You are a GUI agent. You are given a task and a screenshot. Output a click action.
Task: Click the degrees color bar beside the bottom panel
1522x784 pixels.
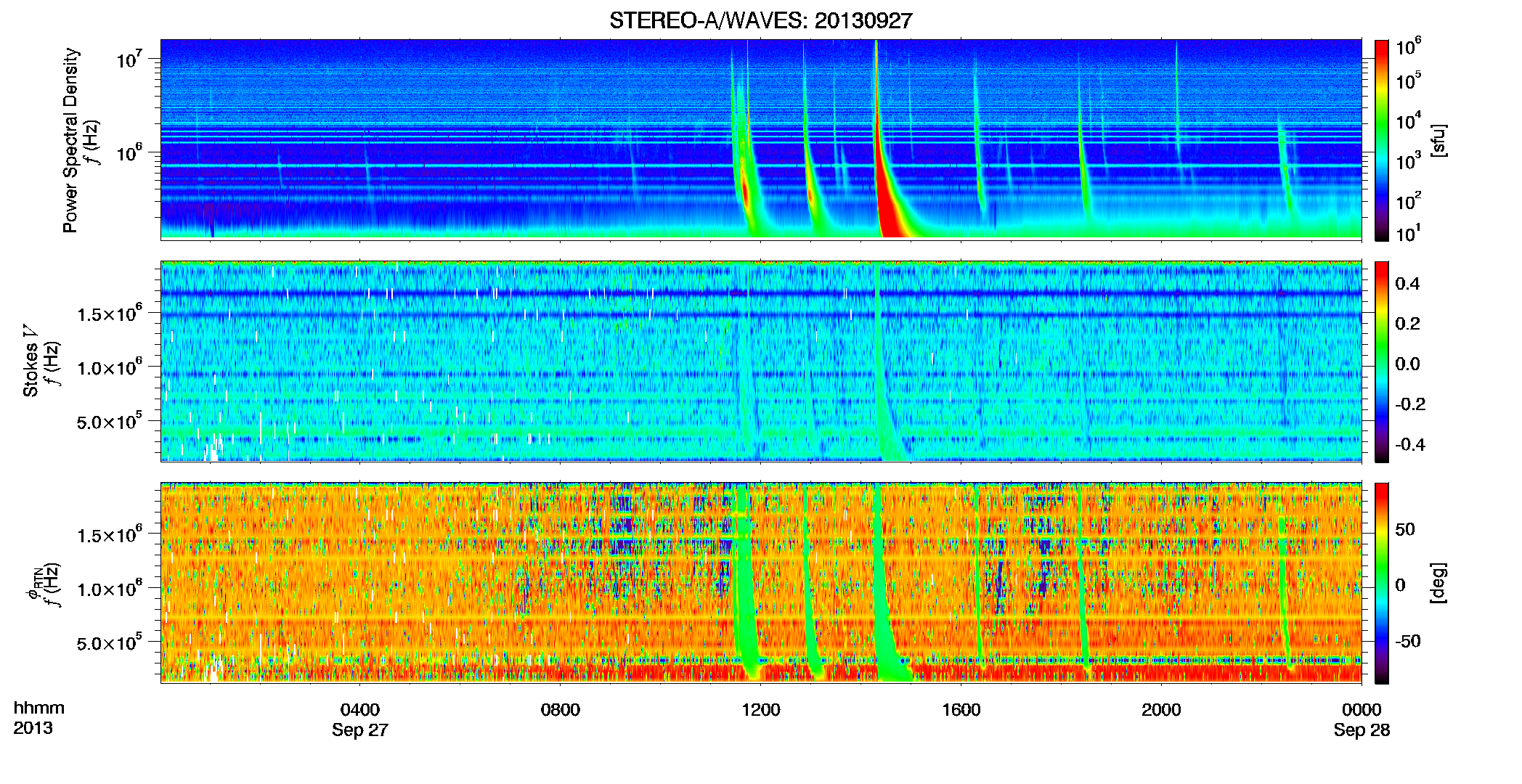click(x=1382, y=583)
